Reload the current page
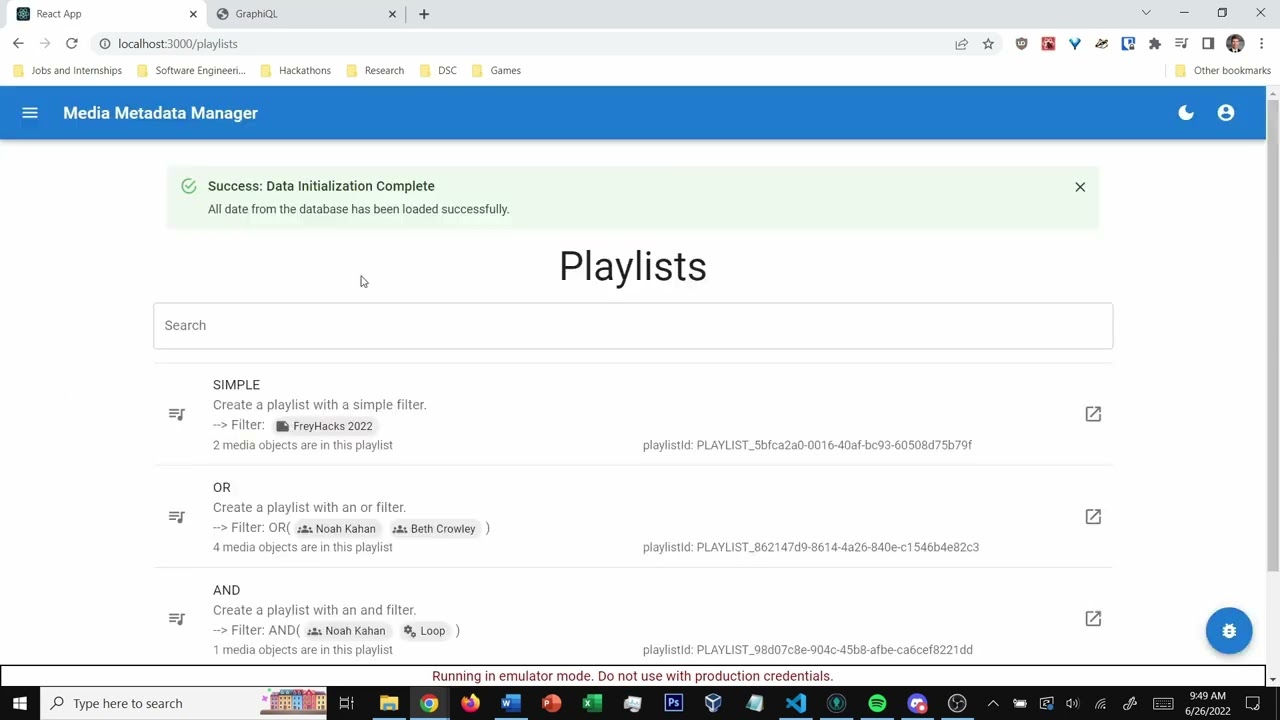Image resolution: width=1280 pixels, height=720 pixels. pos(72,44)
